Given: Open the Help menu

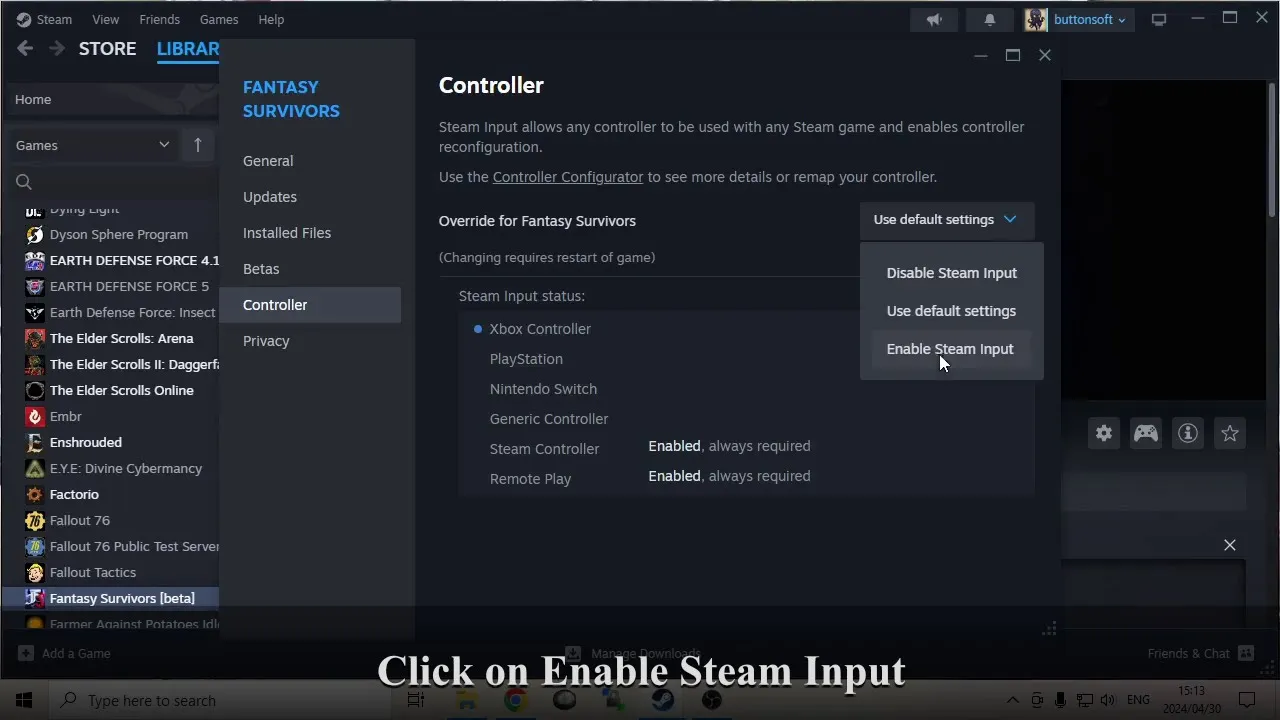Looking at the screenshot, I should pyautogui.click(x=271, y=19).
